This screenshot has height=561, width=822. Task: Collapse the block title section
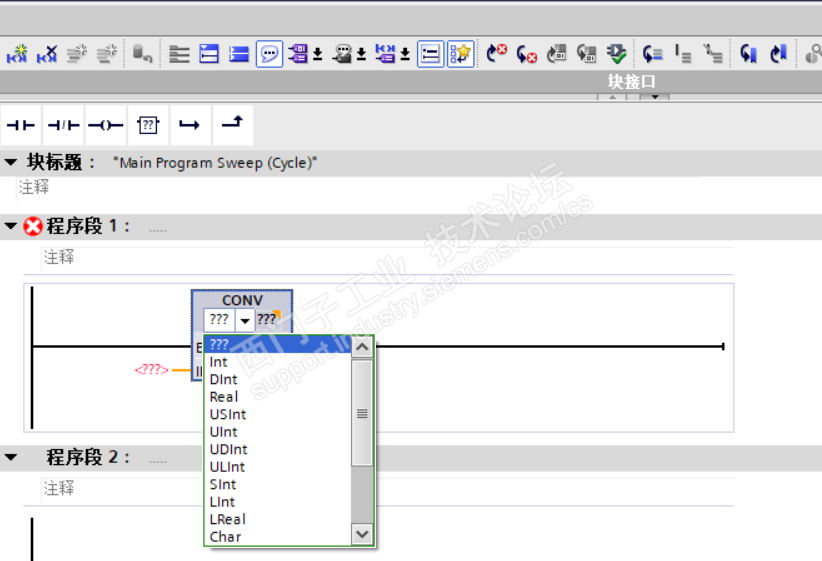tap(10, 163)
